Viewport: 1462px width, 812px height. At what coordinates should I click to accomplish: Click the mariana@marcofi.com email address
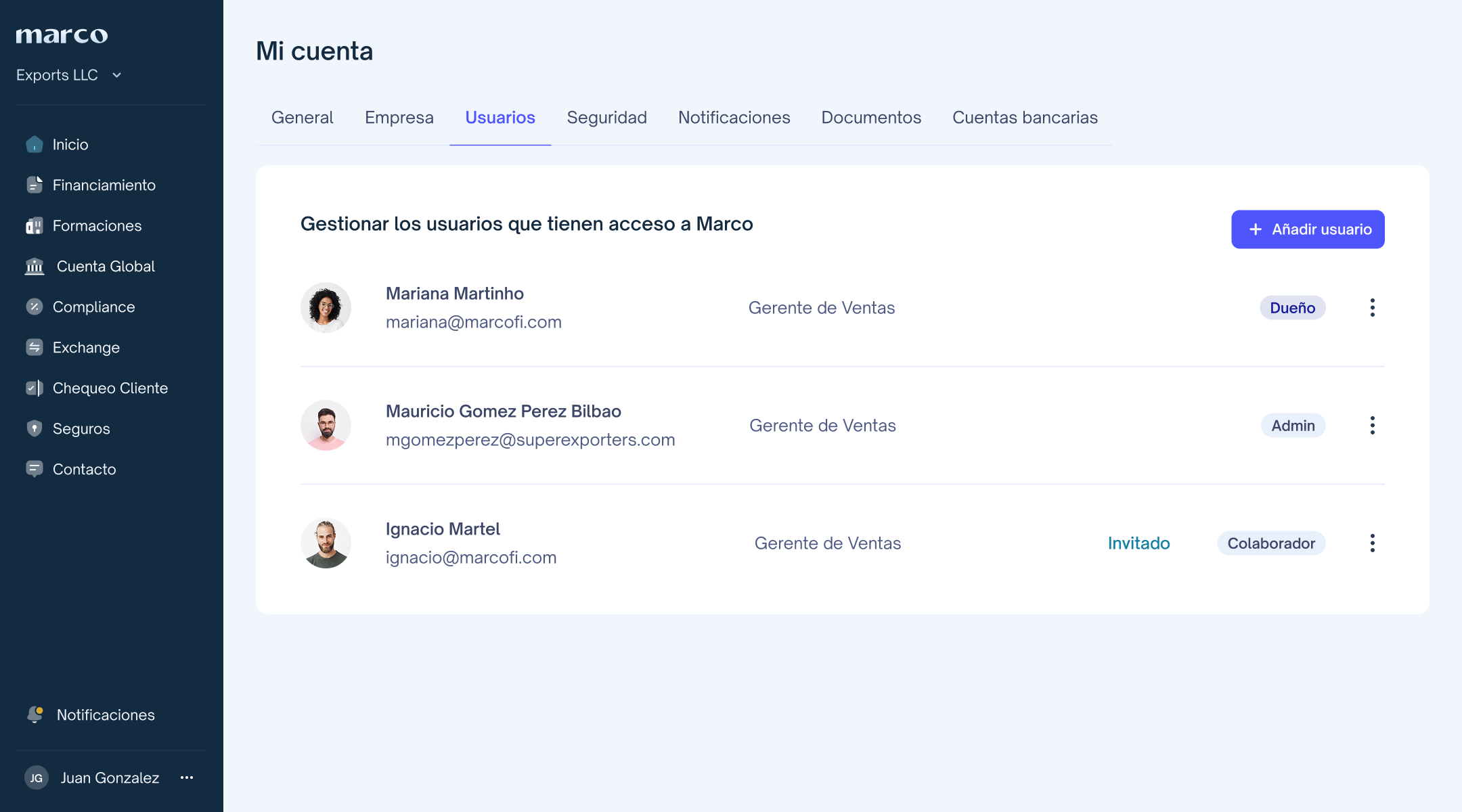(x=473, y=322)
